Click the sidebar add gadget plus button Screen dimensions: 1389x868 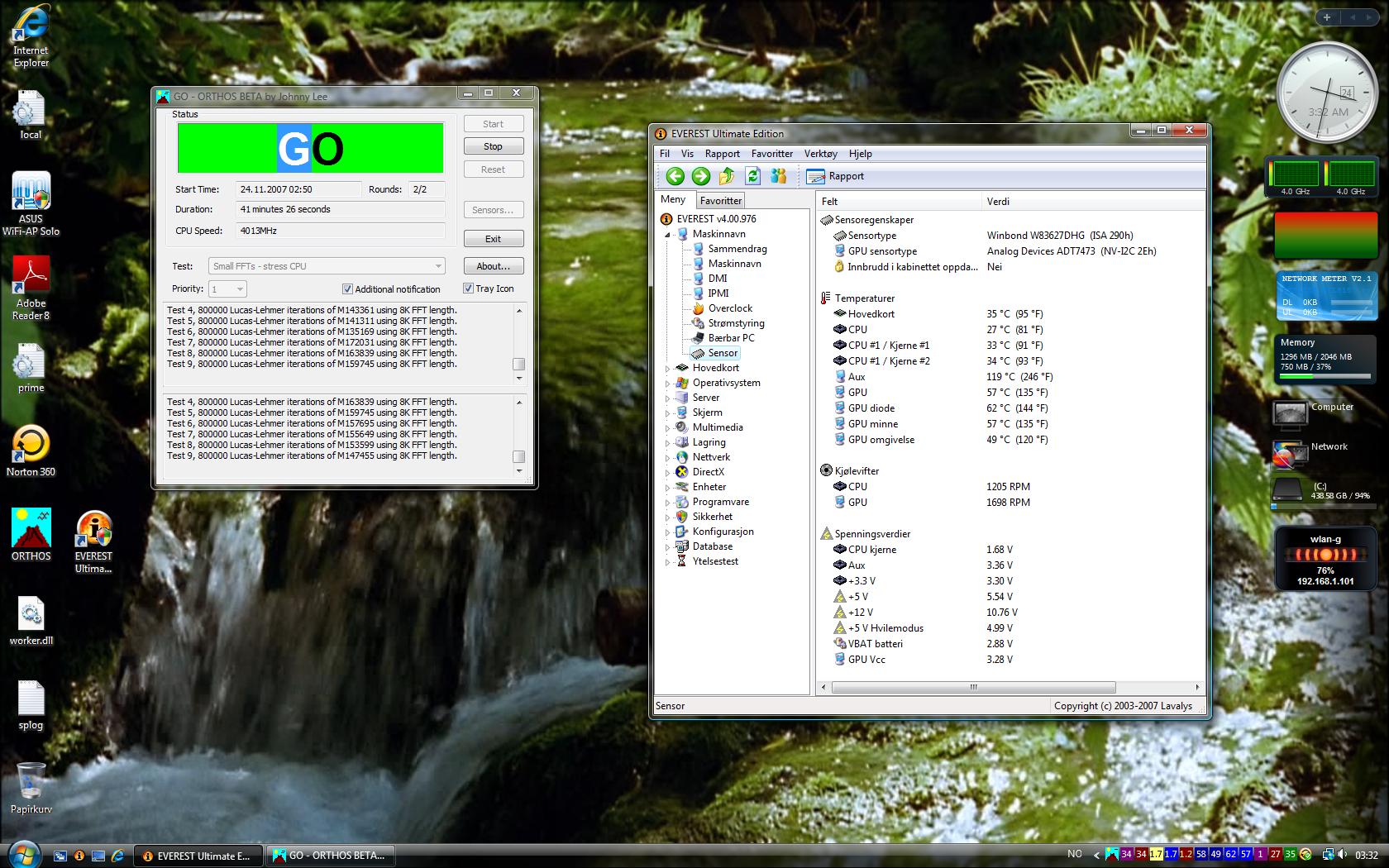1327,17
